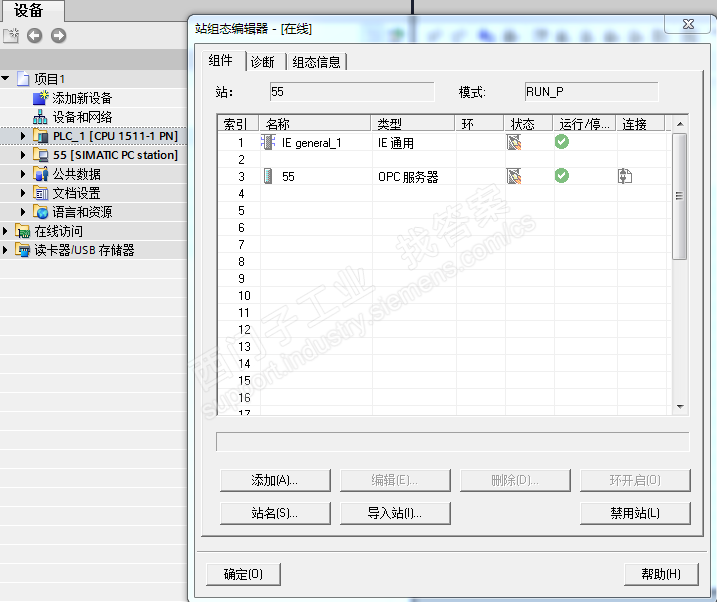
Task: Click the 文档设置 icon
Action: [x=41, y=193]
